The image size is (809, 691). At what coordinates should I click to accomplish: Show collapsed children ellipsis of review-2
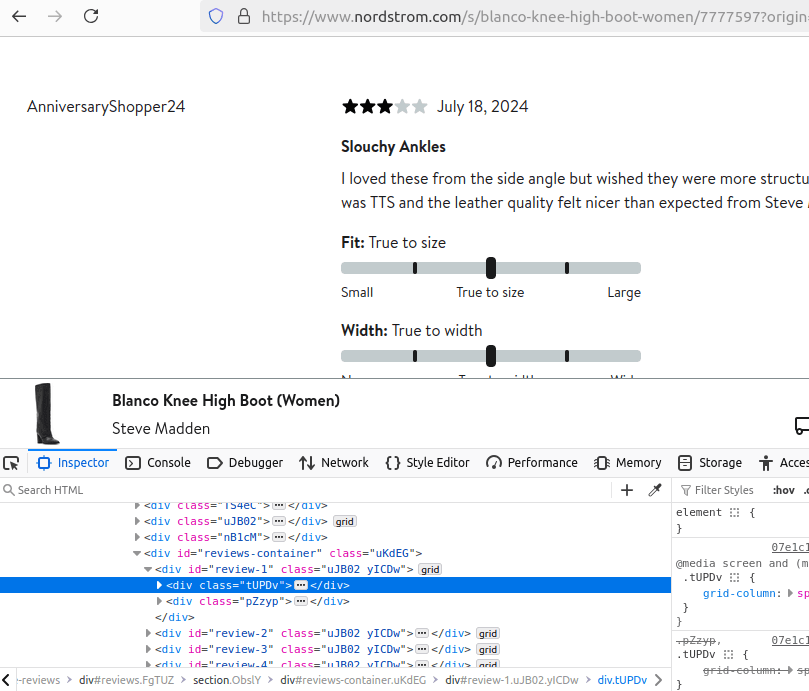(x=422, y=633)
